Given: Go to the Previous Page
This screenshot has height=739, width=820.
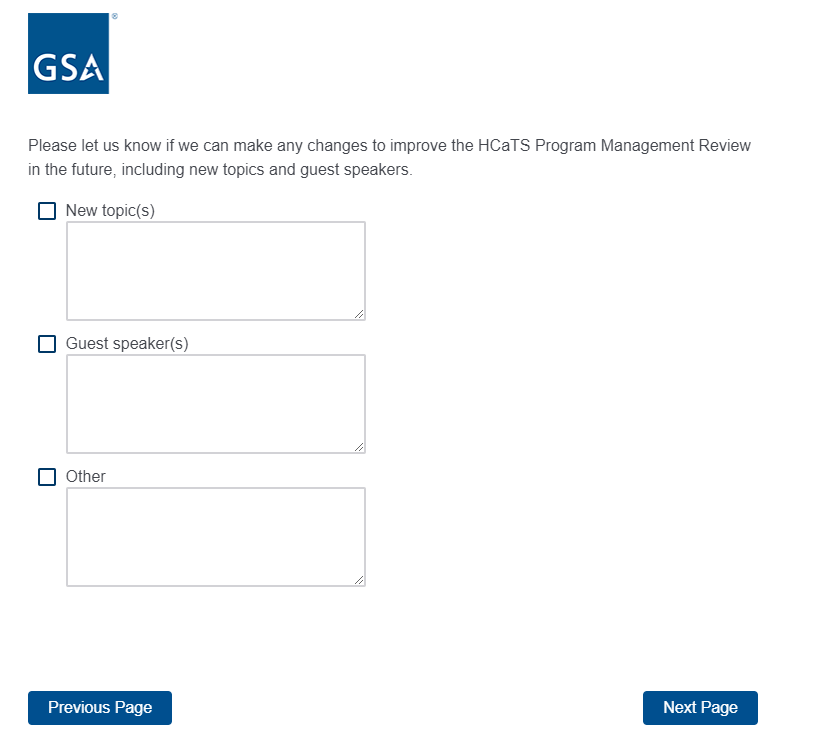Looking at the screenshot, I should point(100,708).
